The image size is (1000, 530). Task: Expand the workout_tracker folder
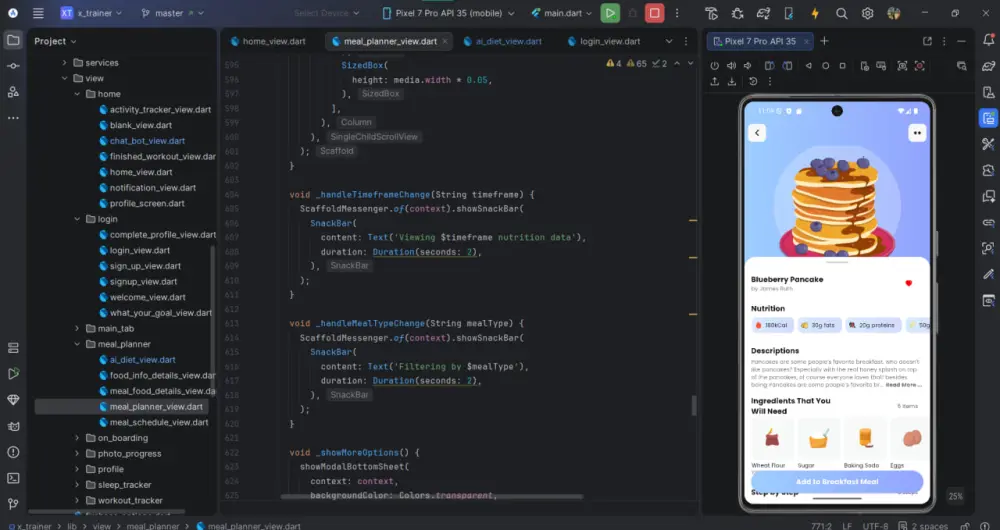tap(77, 500)
